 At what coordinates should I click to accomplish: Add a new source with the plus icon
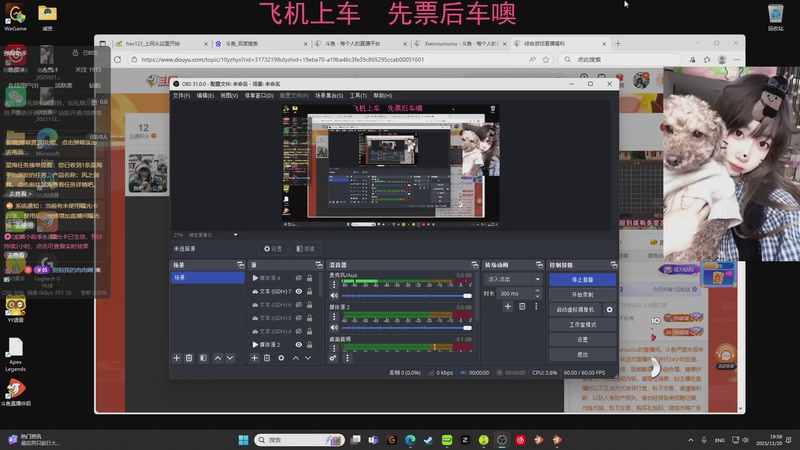254,358
